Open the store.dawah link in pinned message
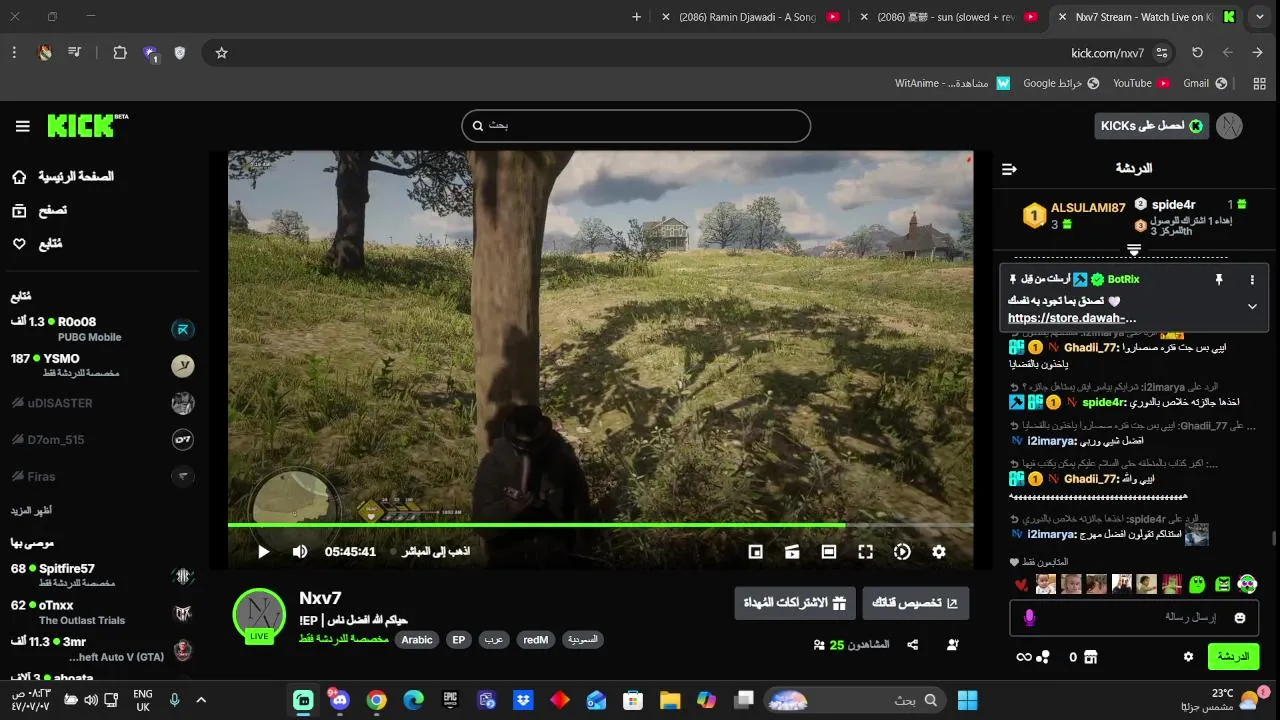 tap(1072, 318)
